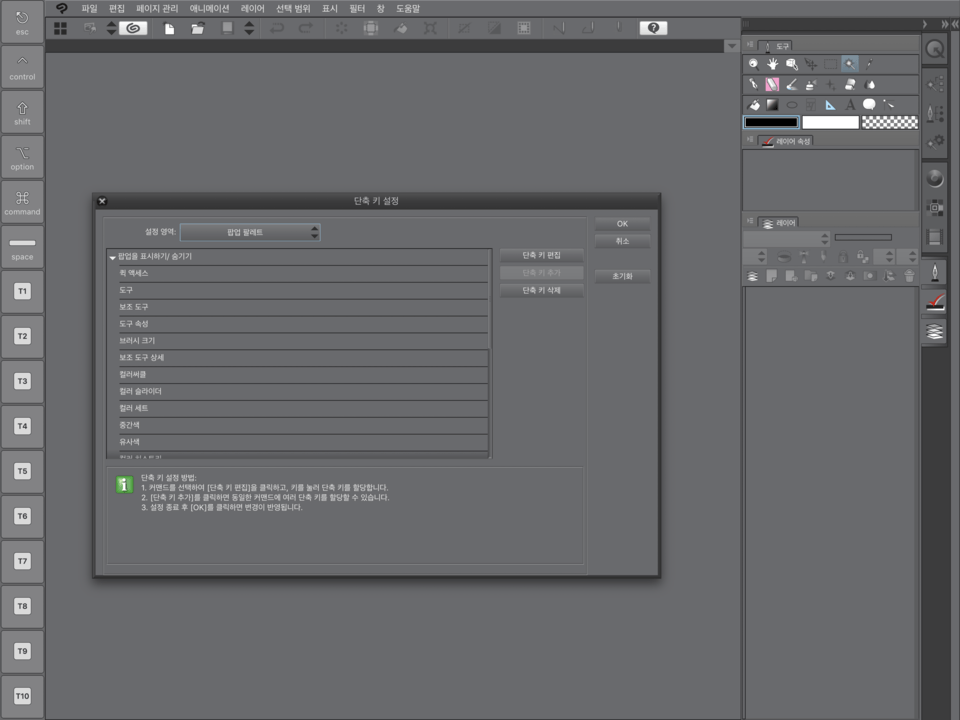The image size is (960, 720).
Task: Toggle the shift modifier key
Action: (x=22, y=112)
